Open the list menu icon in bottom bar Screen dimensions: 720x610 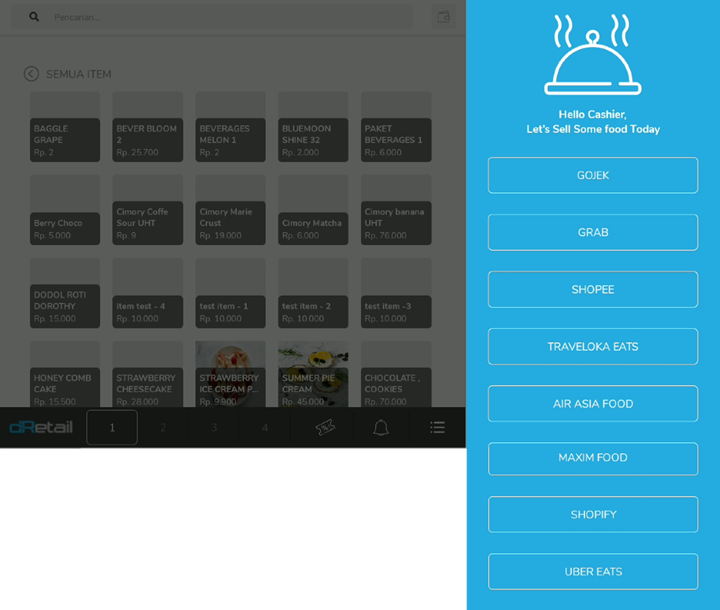pyautogui.click(x=437, y=428)
